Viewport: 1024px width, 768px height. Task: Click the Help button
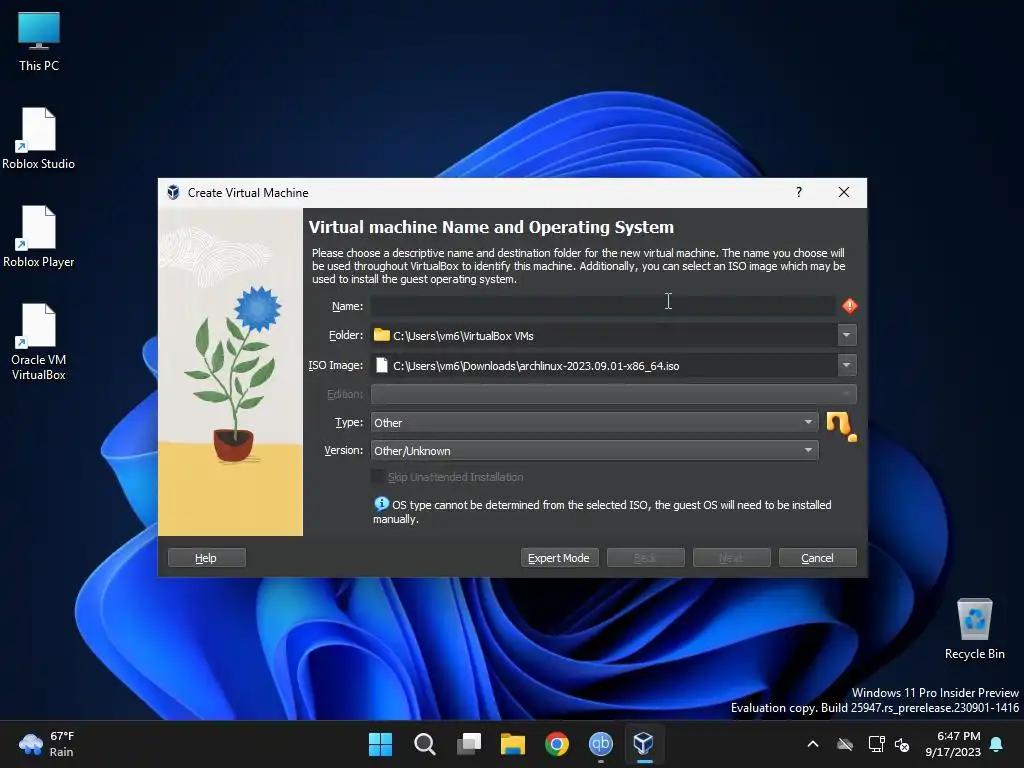click(x=206, y=558)
